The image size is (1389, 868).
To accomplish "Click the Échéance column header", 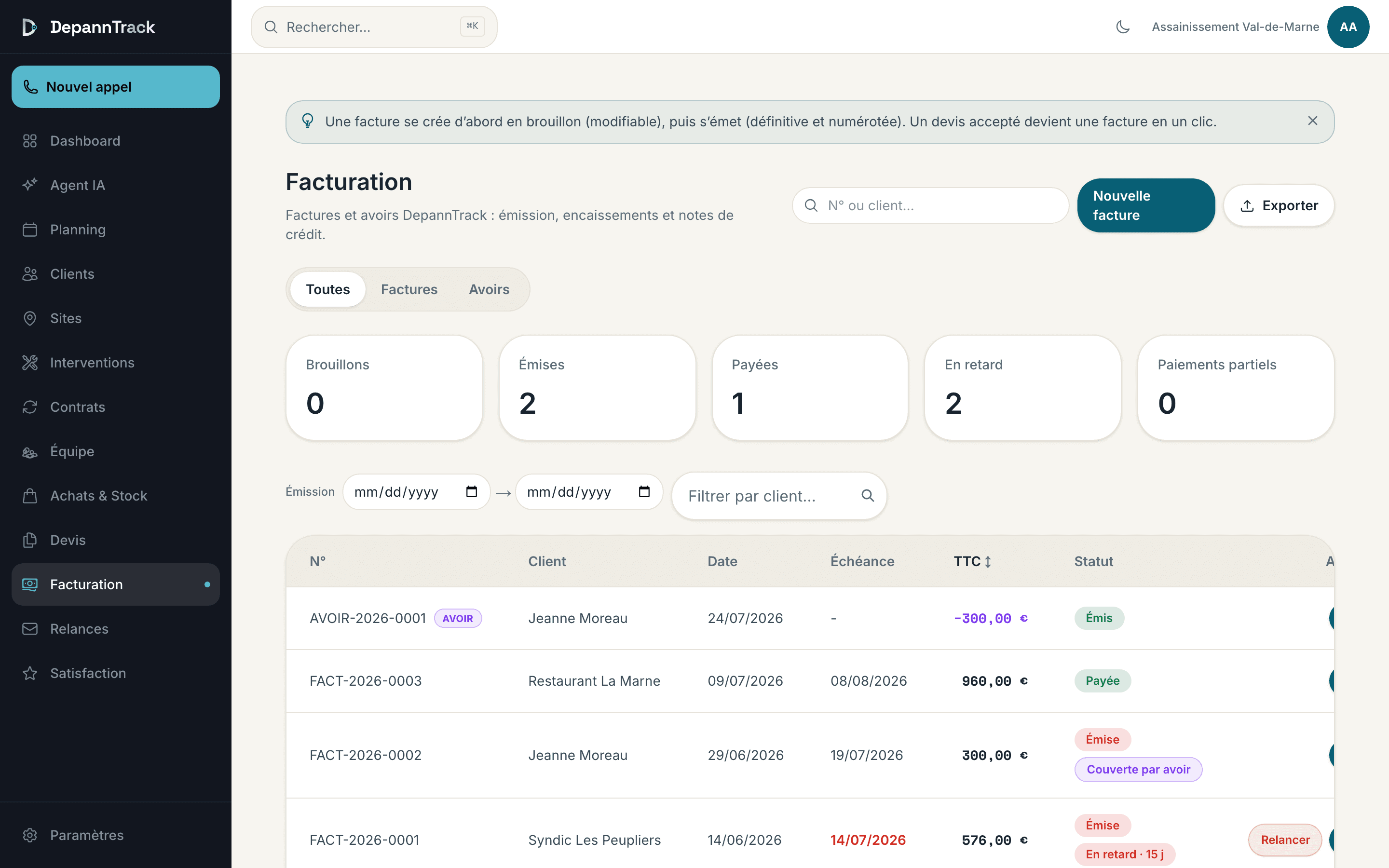I will tap(862, 561).
